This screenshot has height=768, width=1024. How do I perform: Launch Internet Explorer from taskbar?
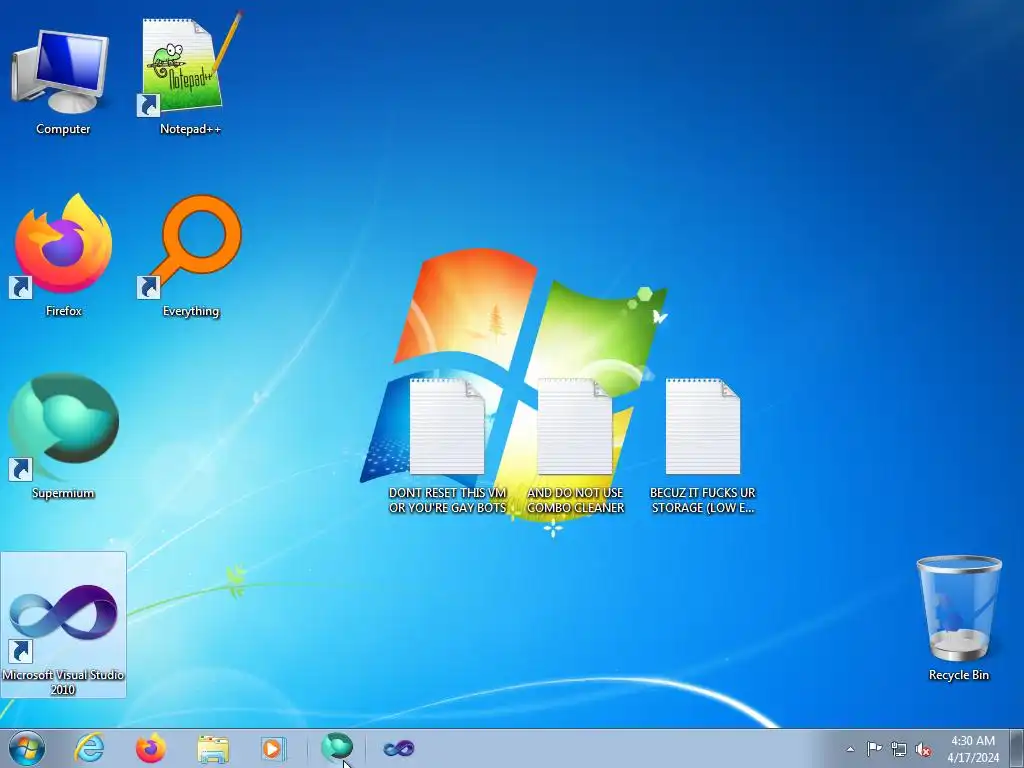point(89,748)
